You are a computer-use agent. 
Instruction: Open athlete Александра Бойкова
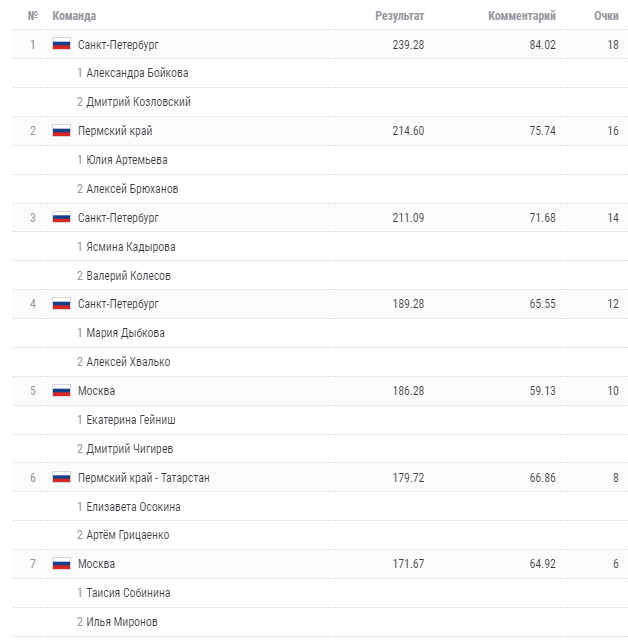(137, 73)
